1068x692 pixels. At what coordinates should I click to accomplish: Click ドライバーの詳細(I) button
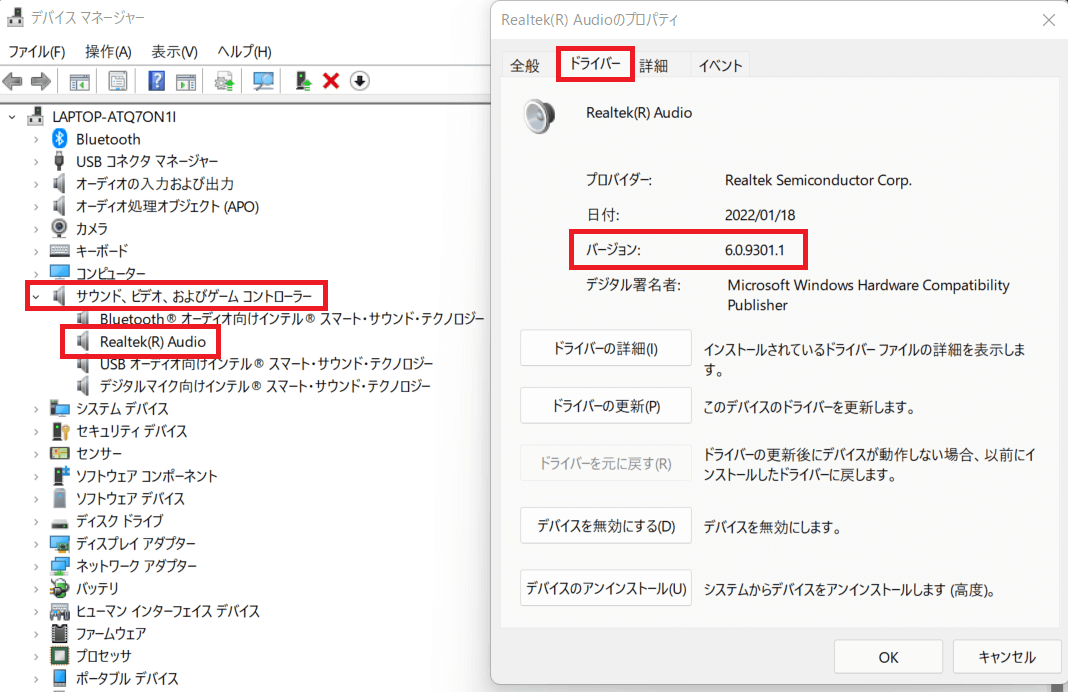(x=606, y=348)
